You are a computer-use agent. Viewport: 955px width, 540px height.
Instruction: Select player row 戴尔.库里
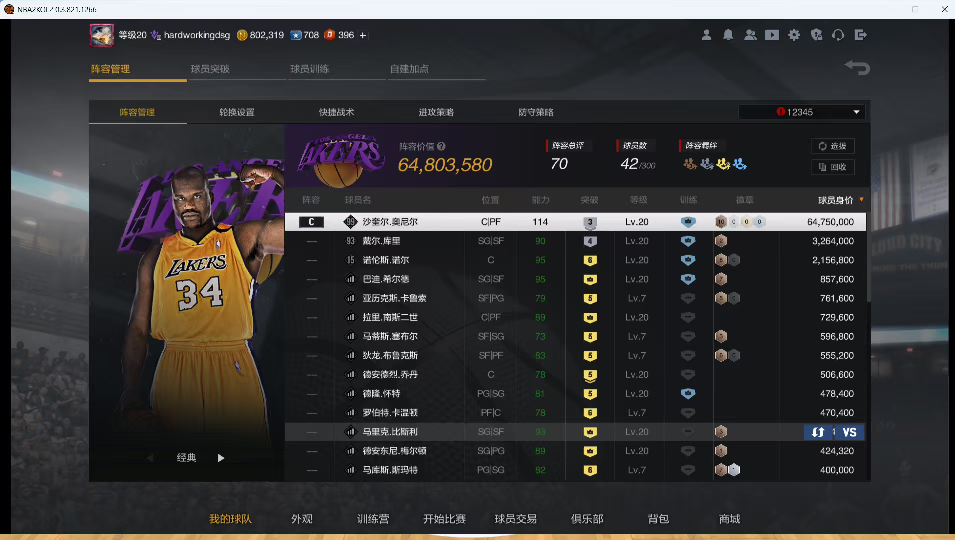click(575, 241)
